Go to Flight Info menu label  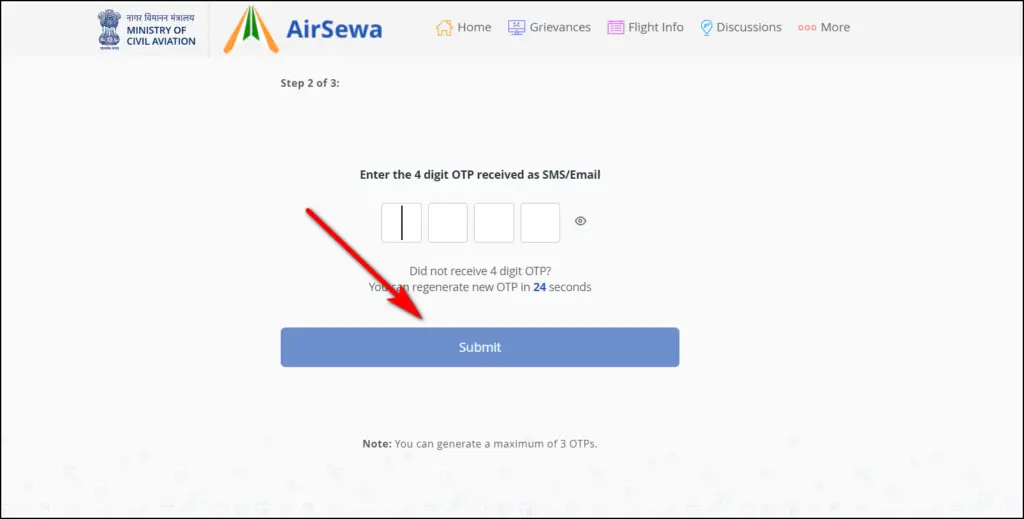pos(656,27)
